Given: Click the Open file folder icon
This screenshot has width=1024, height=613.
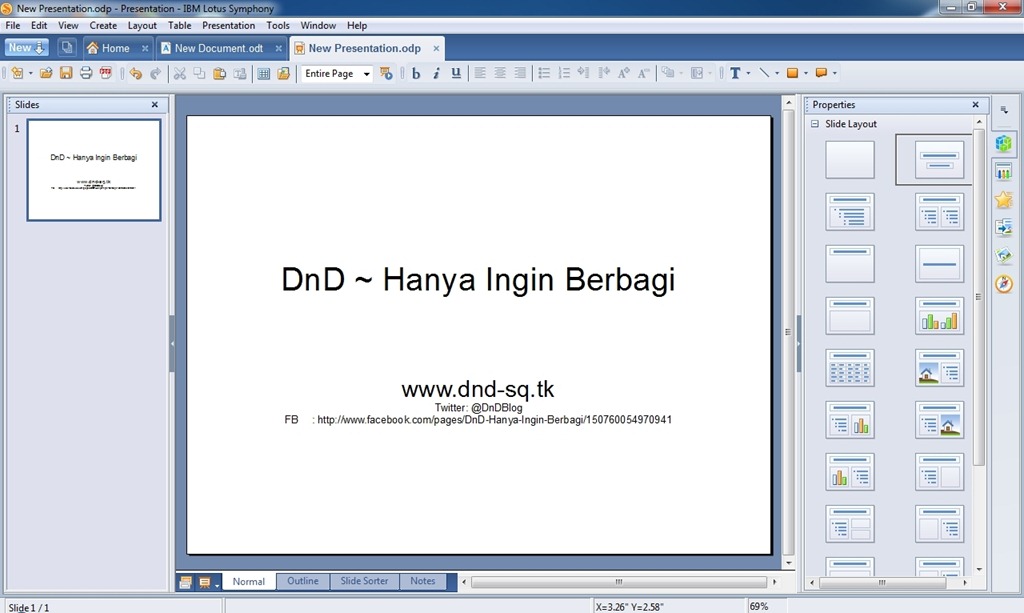Looking at the screenshot, I should pyautogui.click(x=46, y=73).
